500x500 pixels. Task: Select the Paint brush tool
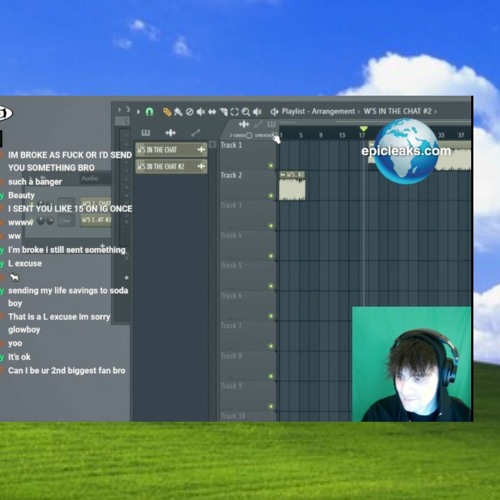(x=178, y=112)
